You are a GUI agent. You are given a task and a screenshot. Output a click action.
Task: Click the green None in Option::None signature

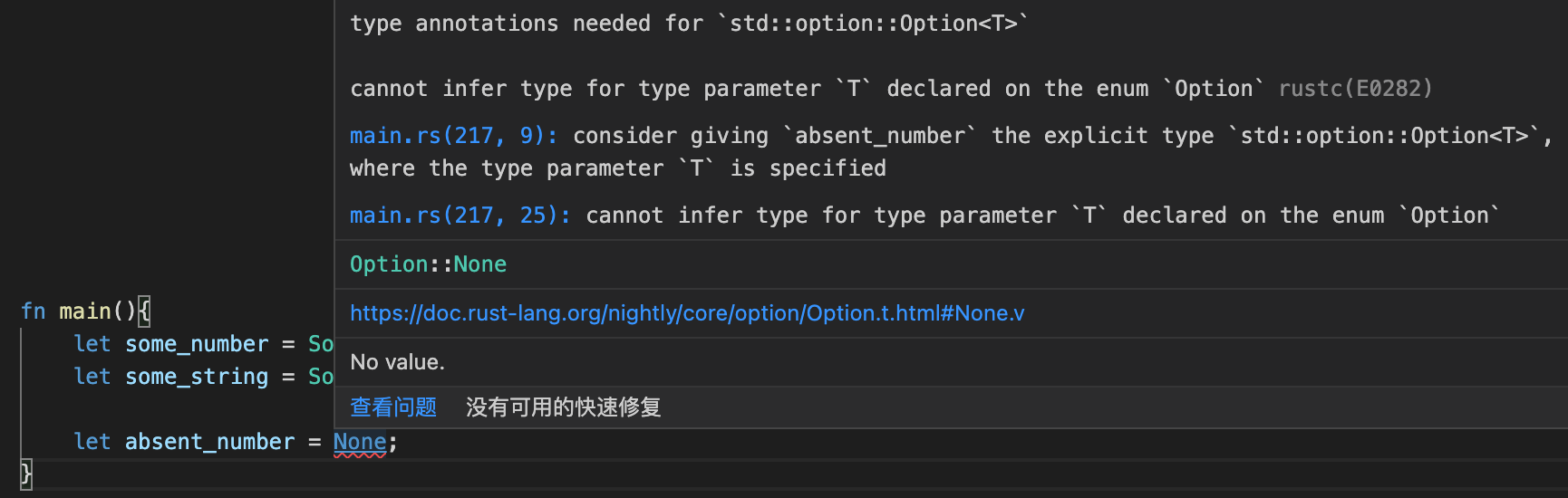point(480,264)
